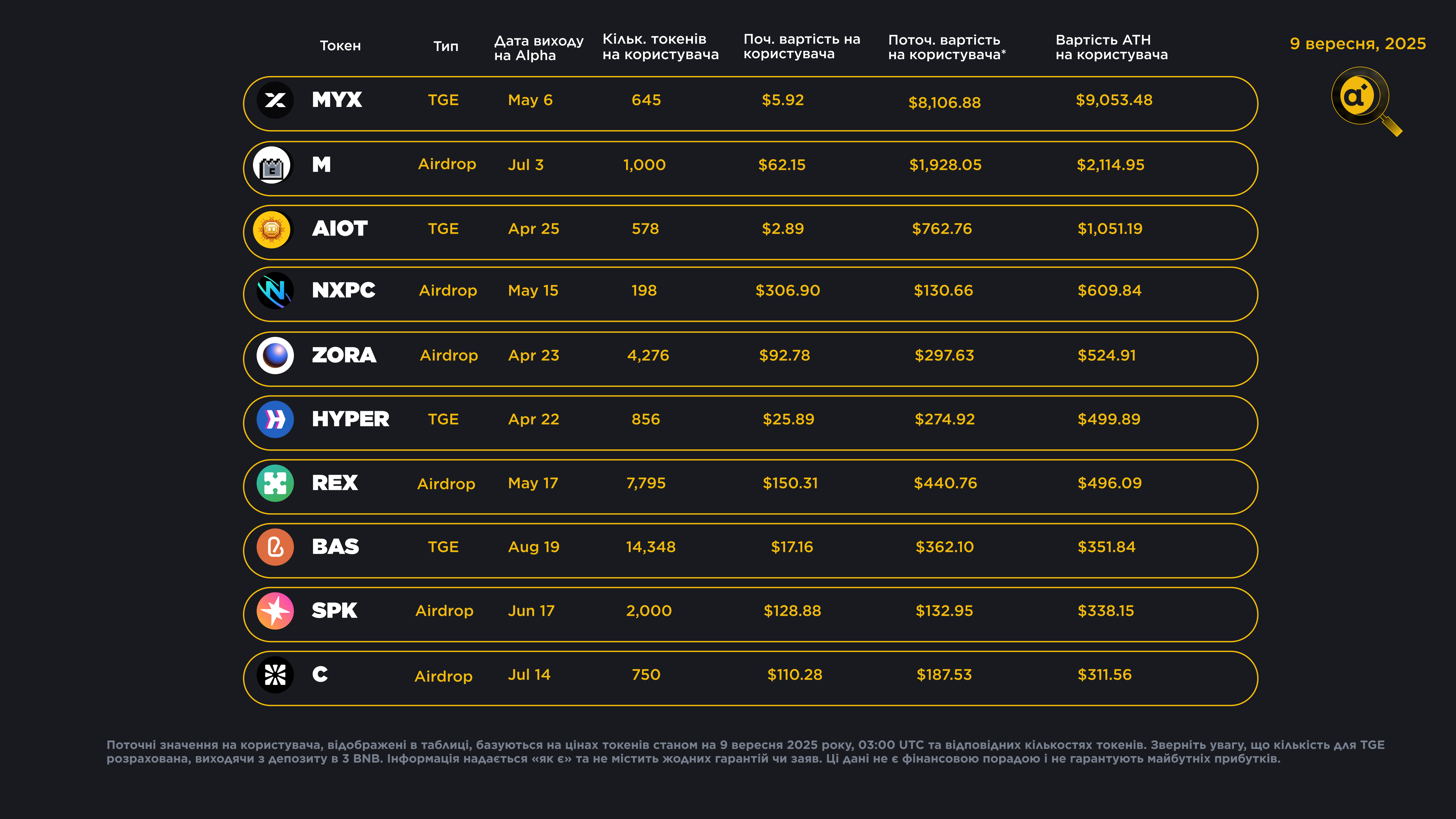Click the SPK Airdrop type label
This screenshot has width=1456, height=819.
pyautogui.click(x=444, y=611)
